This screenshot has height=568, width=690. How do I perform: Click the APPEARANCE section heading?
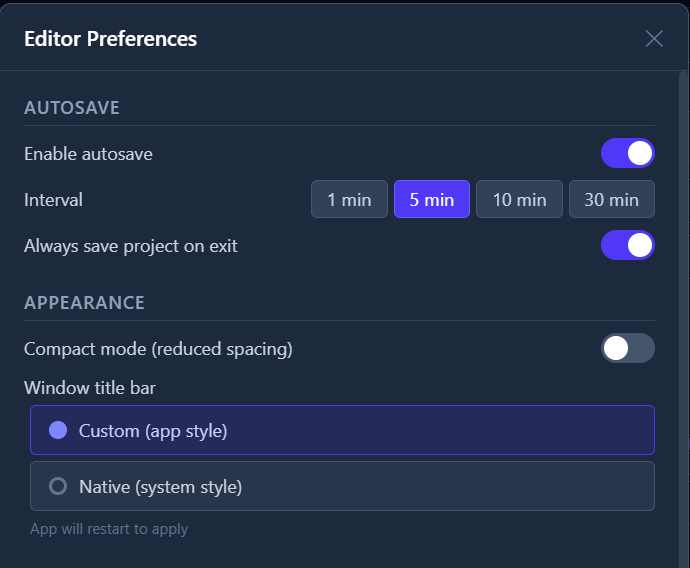click(84, 302)
